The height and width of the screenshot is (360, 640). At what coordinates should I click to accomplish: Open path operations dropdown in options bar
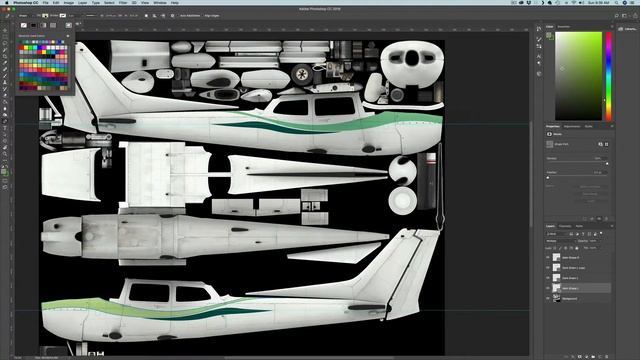tap(146, 16)
